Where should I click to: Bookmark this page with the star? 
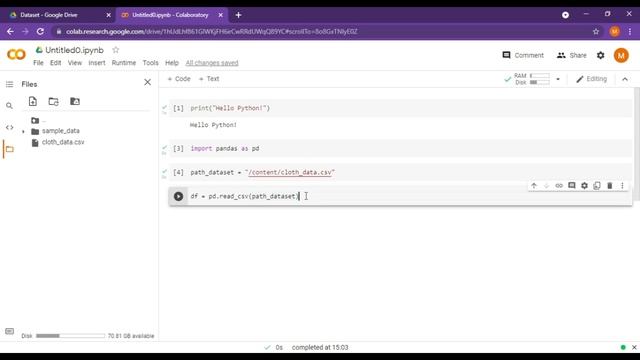[x=596, y=31]
